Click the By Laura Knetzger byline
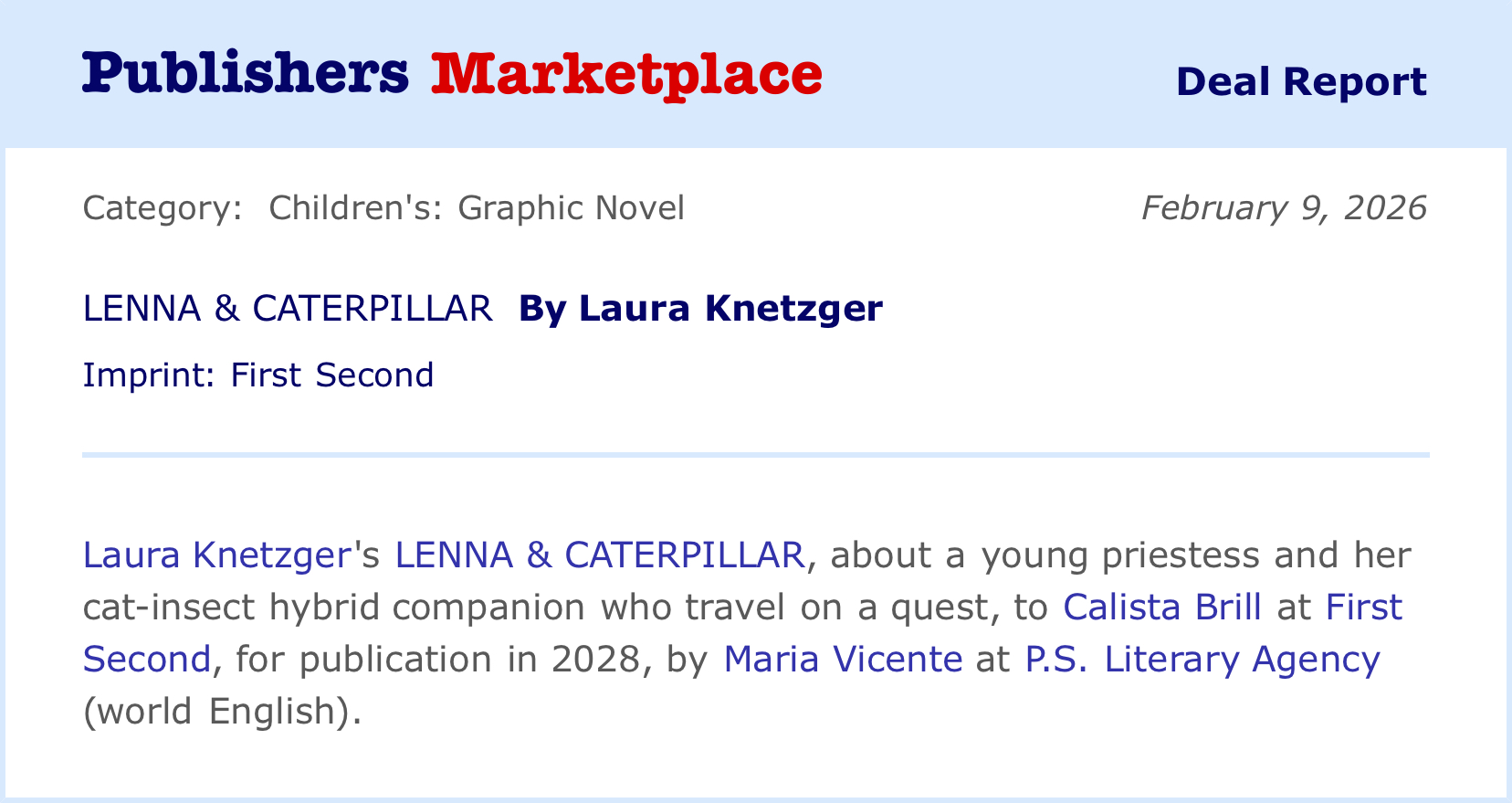 [x=700, y=309]
